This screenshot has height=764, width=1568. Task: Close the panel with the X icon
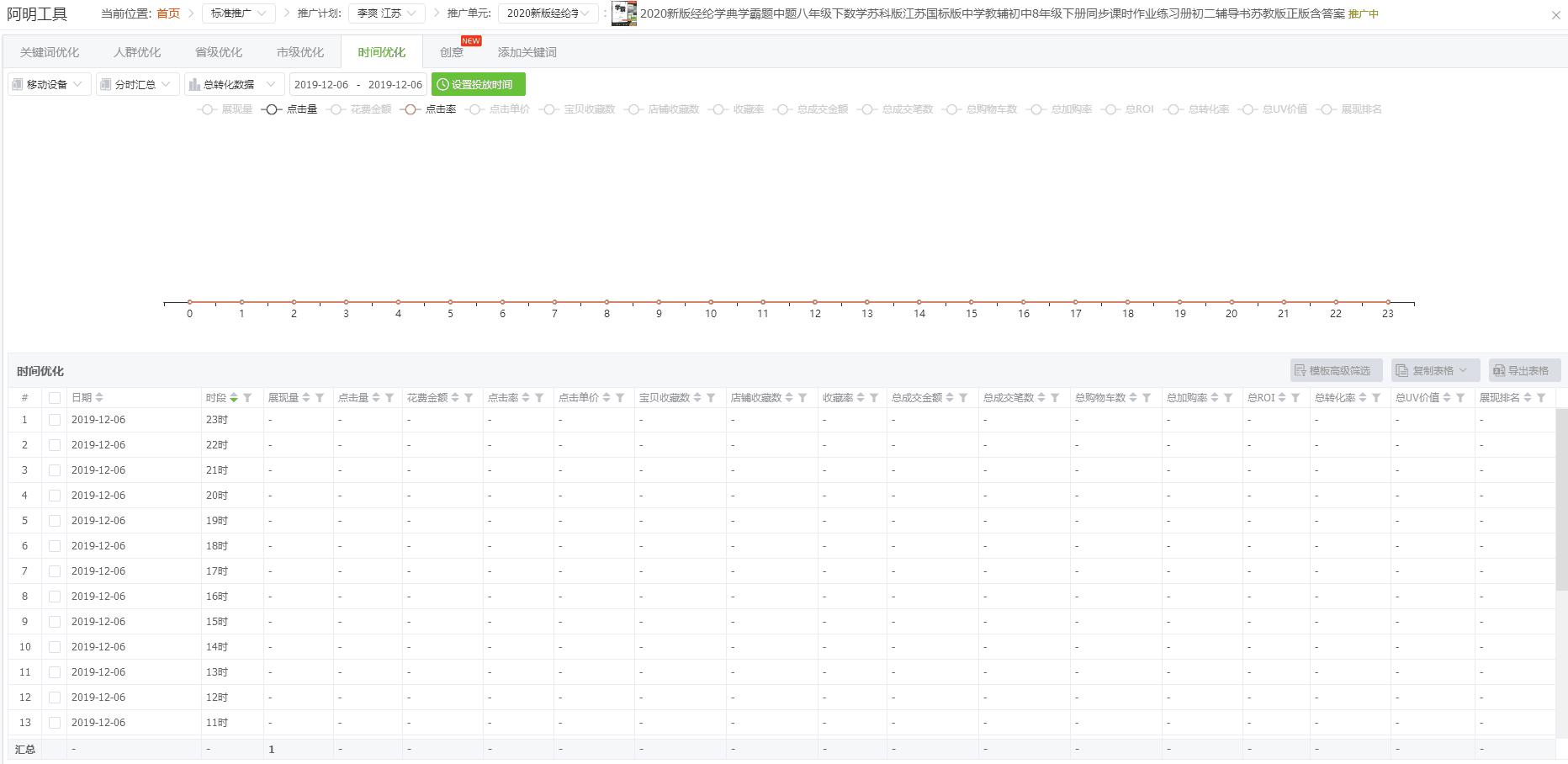(x=1555, y=15)
